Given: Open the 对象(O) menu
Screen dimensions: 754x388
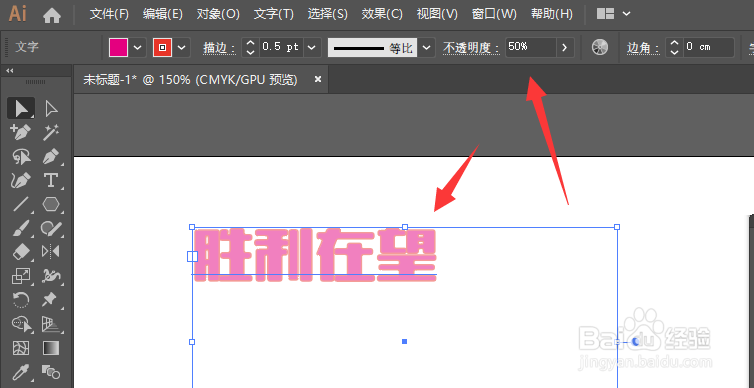Looking at the screenshot, I should [218, 14].
